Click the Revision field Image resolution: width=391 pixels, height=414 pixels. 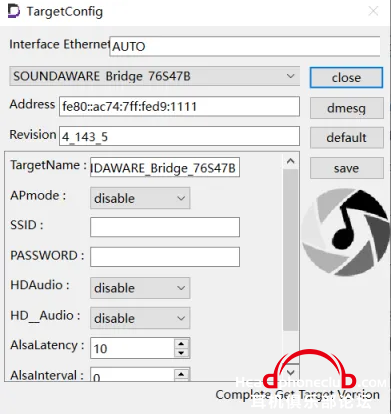coord(179,136)
